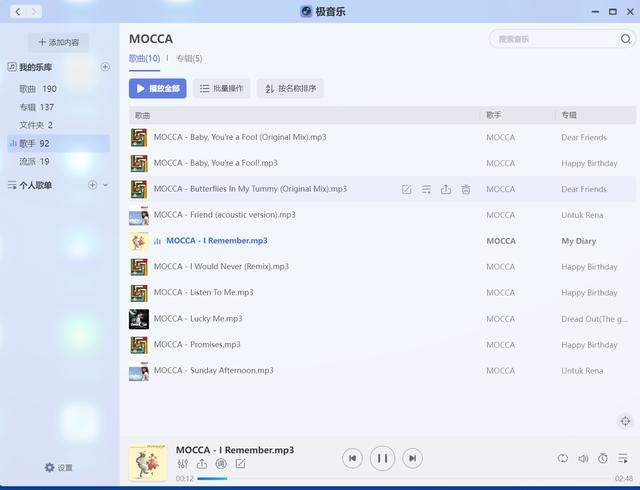This screenshot has width=640, height=490.
Task: Select Artists 92 in the sidebar
Action: point(58,143)
